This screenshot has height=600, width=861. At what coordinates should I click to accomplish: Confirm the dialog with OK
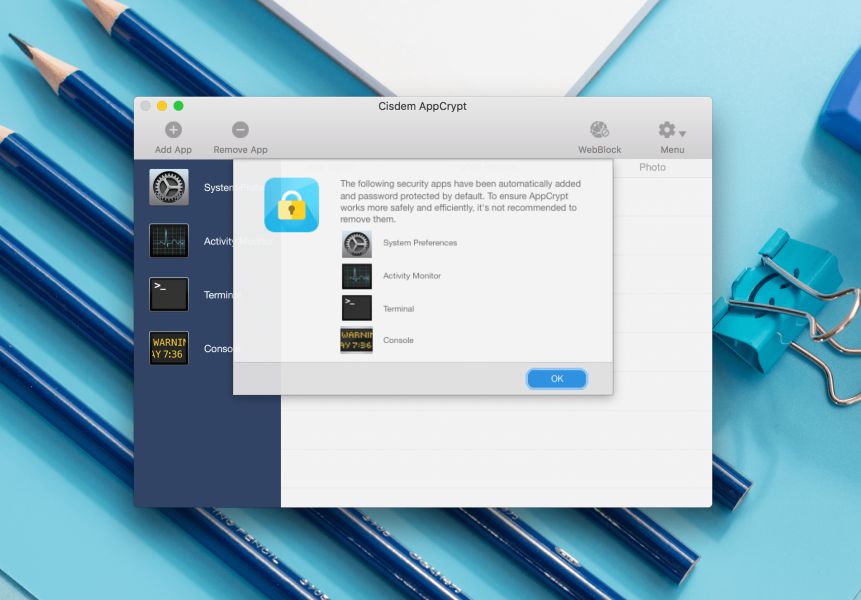tap(557, 379)
